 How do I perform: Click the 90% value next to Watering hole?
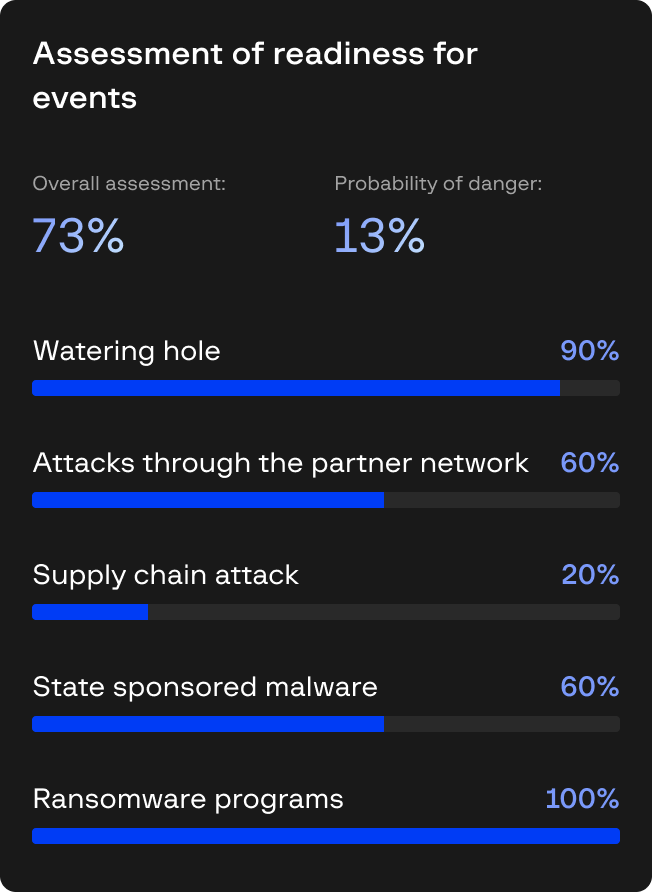point(589,351)
